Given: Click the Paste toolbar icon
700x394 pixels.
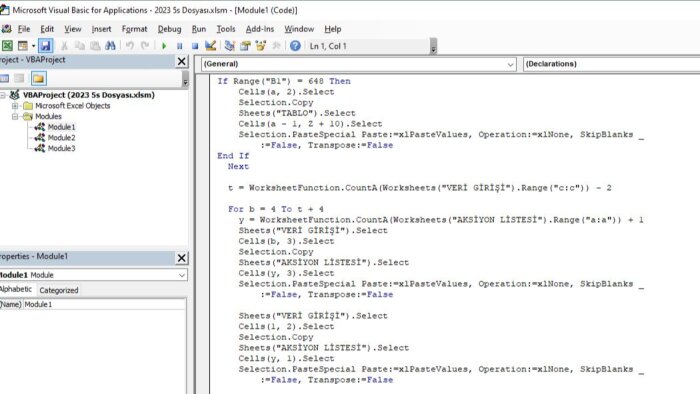Looking at the screenshot, I should point(95,46).
